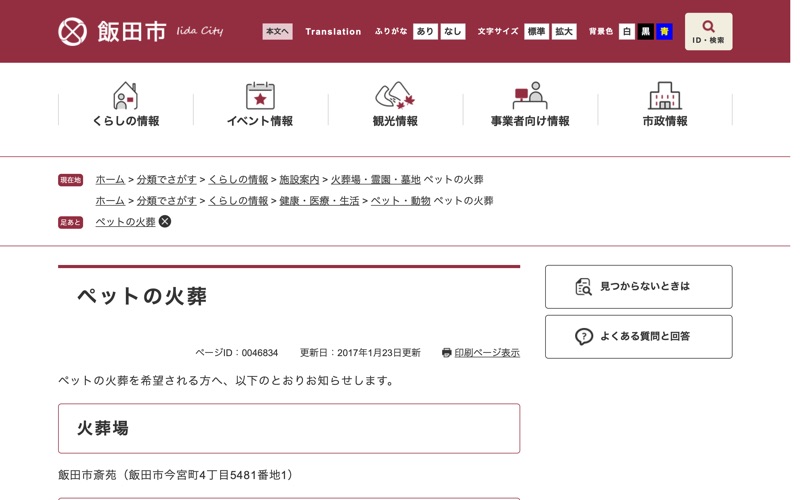This screenshot has width=800, height=500.
Task: Click the 観光情報 mountain icon
Action: click(x=395, y=95)
